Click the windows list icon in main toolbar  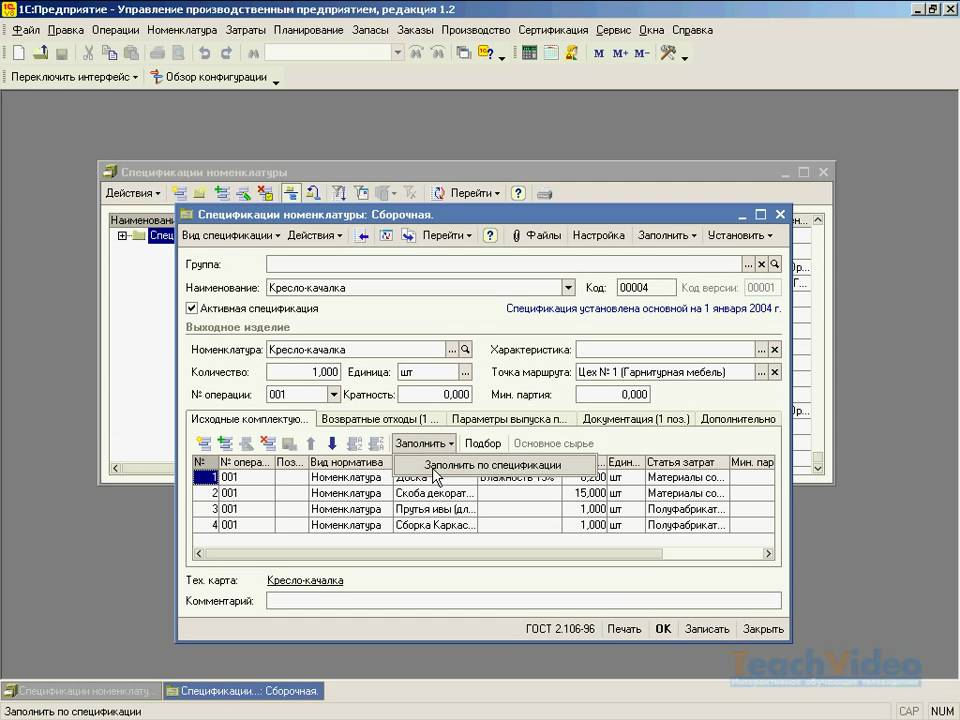tap(464, 53)
